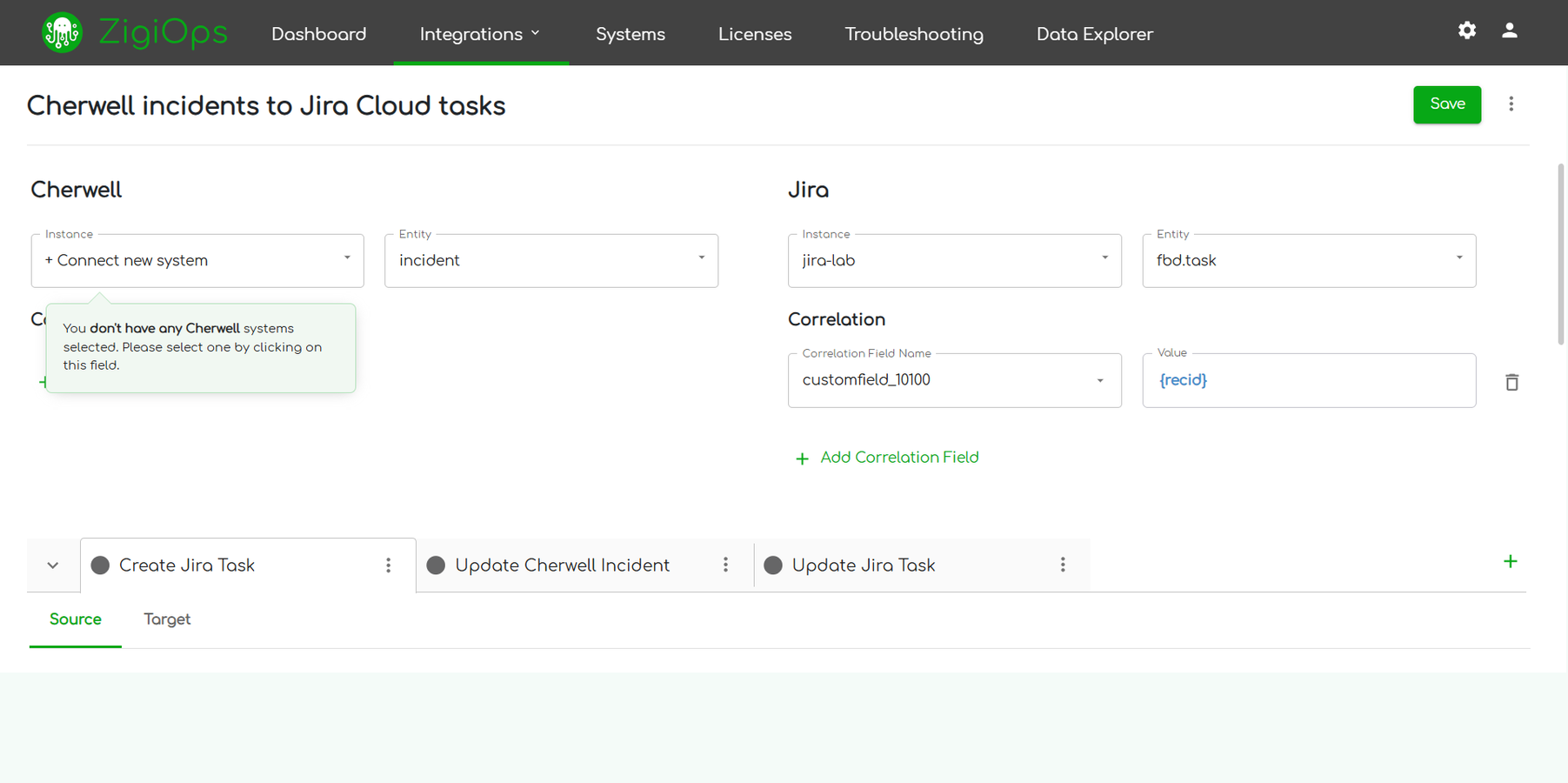Click the page vertical scrollbar
Viewport: 1568px width, 783px height.
(1561, 253)
